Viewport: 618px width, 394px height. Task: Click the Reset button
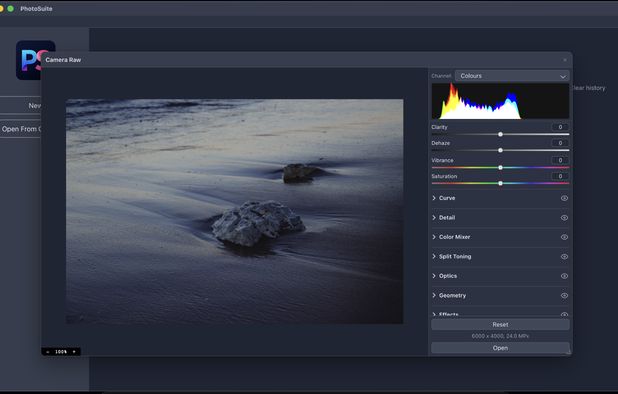[x=500, y=325]
